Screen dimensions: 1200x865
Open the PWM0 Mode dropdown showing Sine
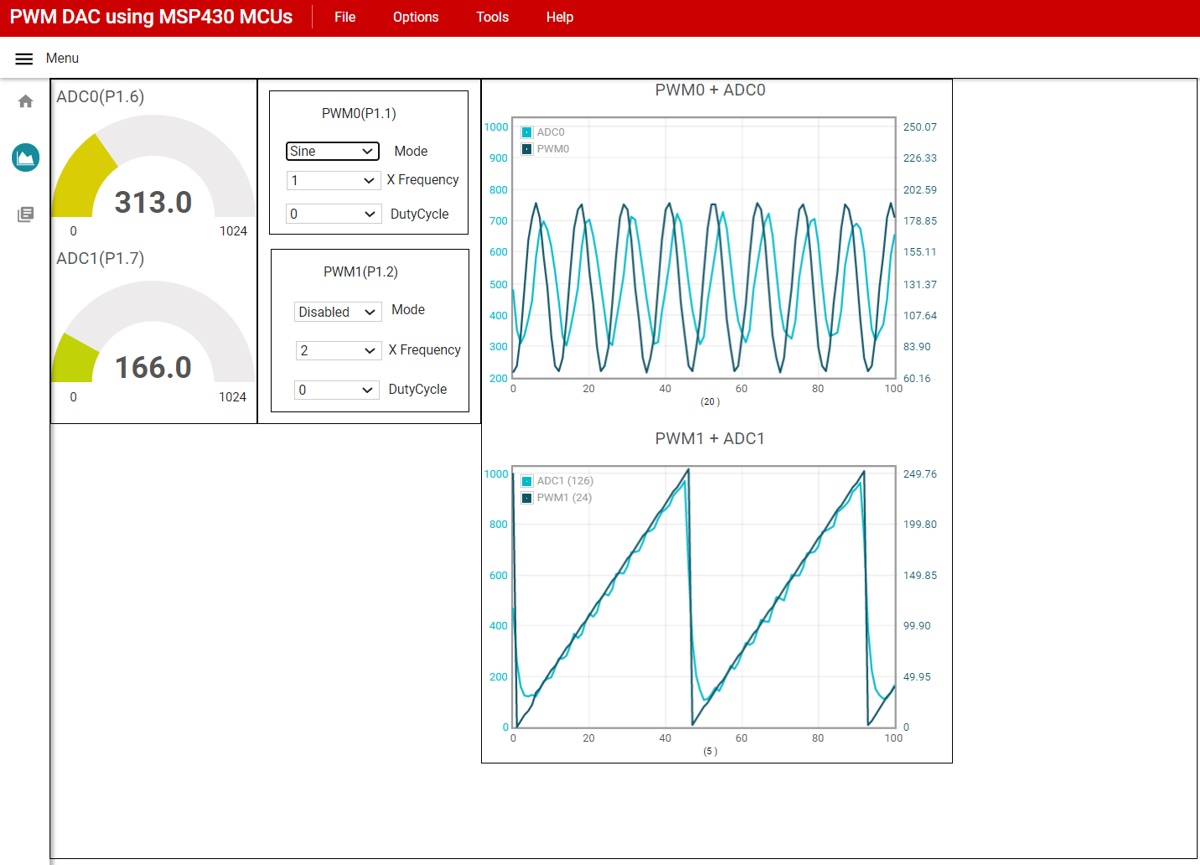click(x=332, y=151)
